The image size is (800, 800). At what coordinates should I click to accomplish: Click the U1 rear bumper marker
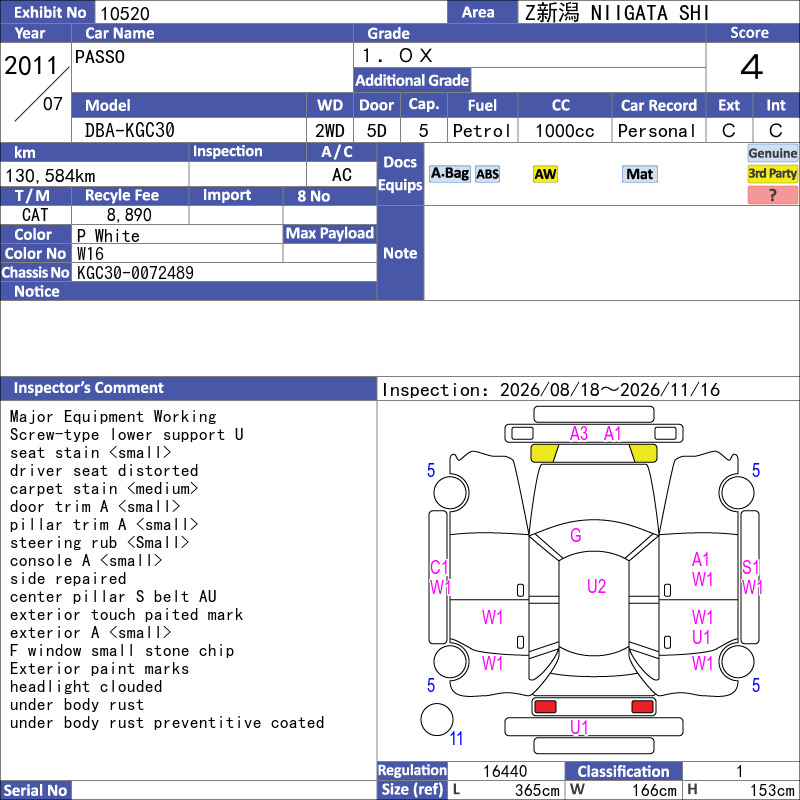[x=579, y=728]
